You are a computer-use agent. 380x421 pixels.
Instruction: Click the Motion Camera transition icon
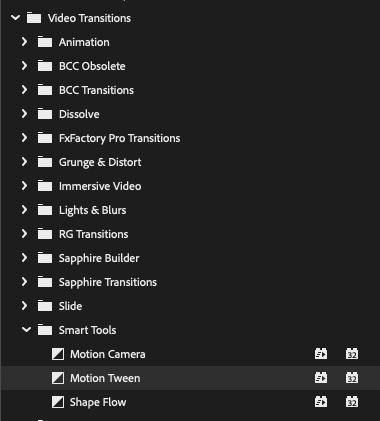(58, 354)
